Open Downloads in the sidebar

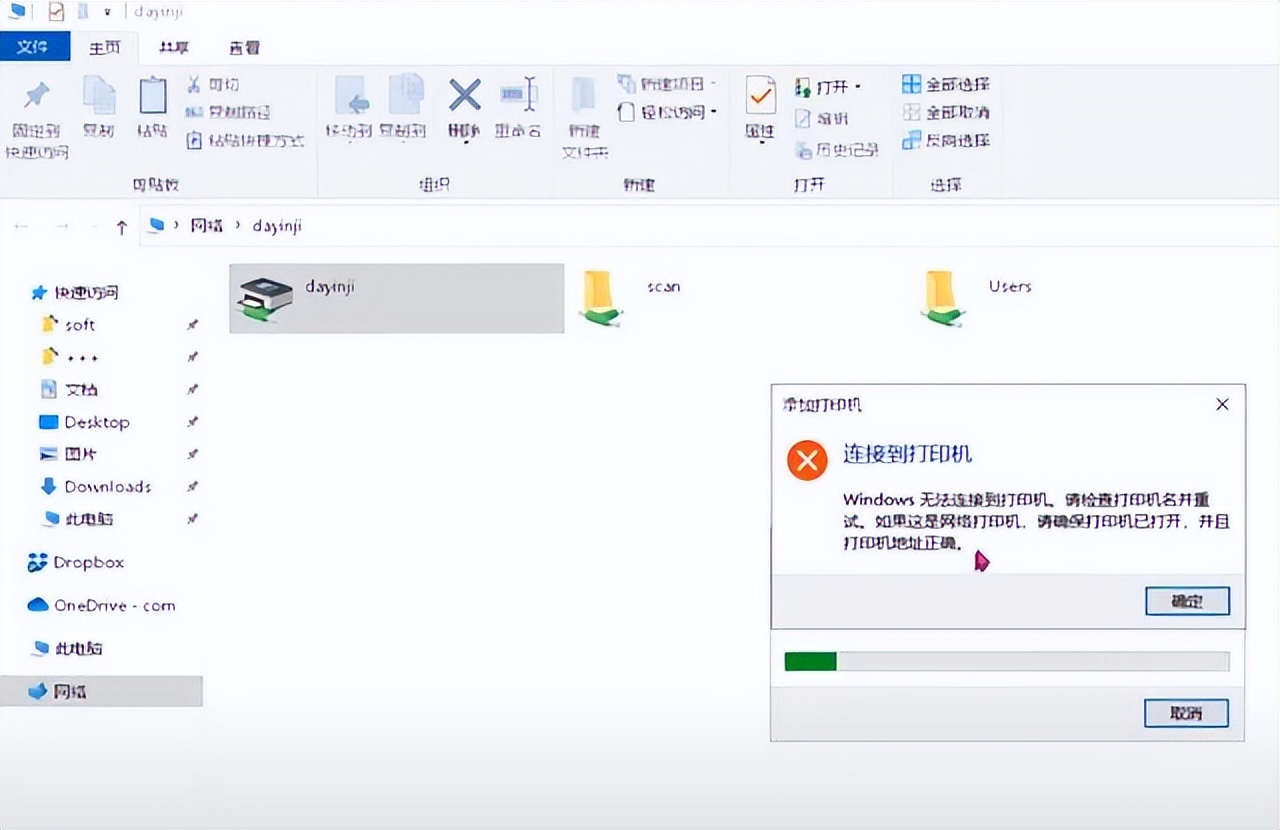click(x=95, y=487)
